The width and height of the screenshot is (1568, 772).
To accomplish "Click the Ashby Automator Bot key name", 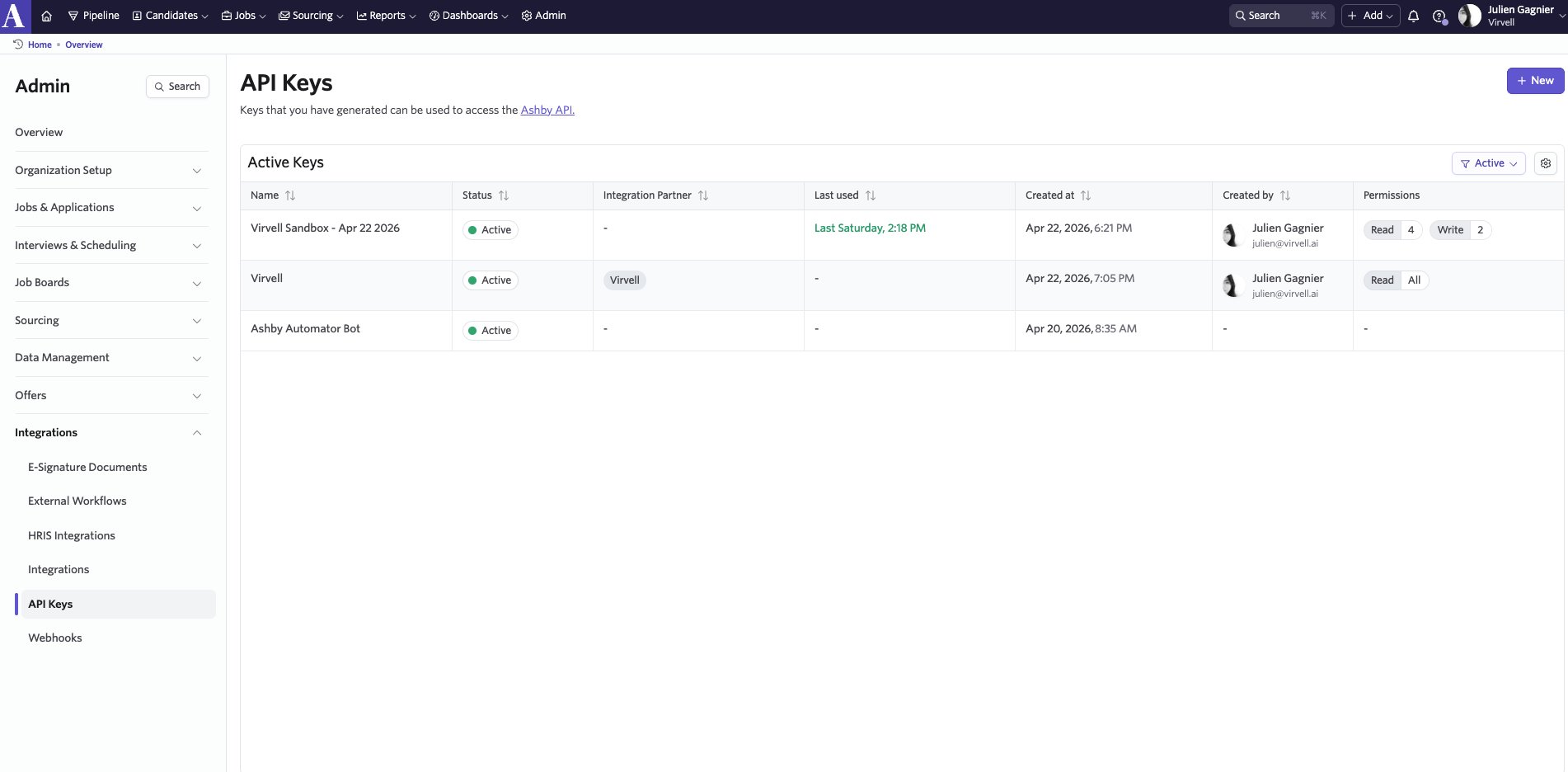I will 305,329.
